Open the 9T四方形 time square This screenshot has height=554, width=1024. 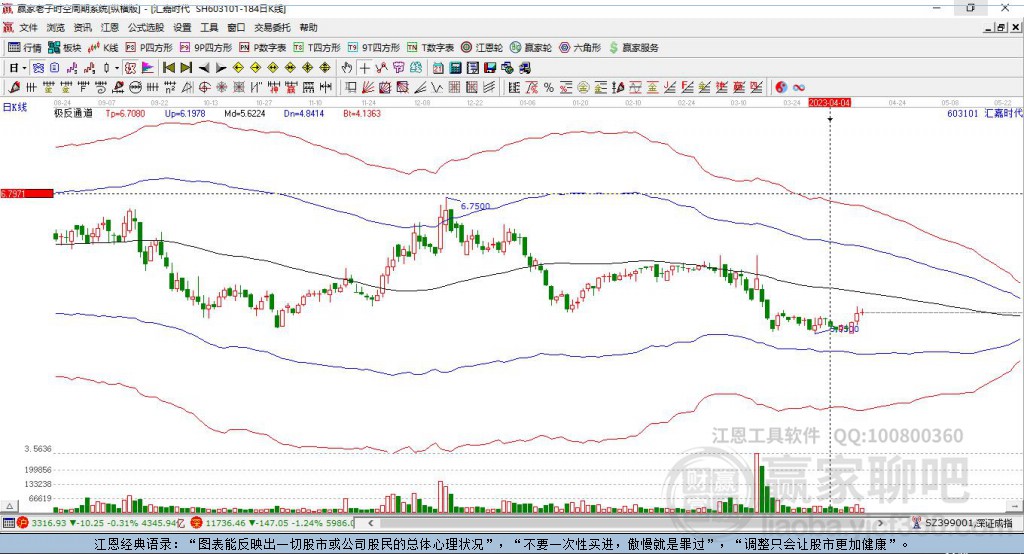[374, 48]
